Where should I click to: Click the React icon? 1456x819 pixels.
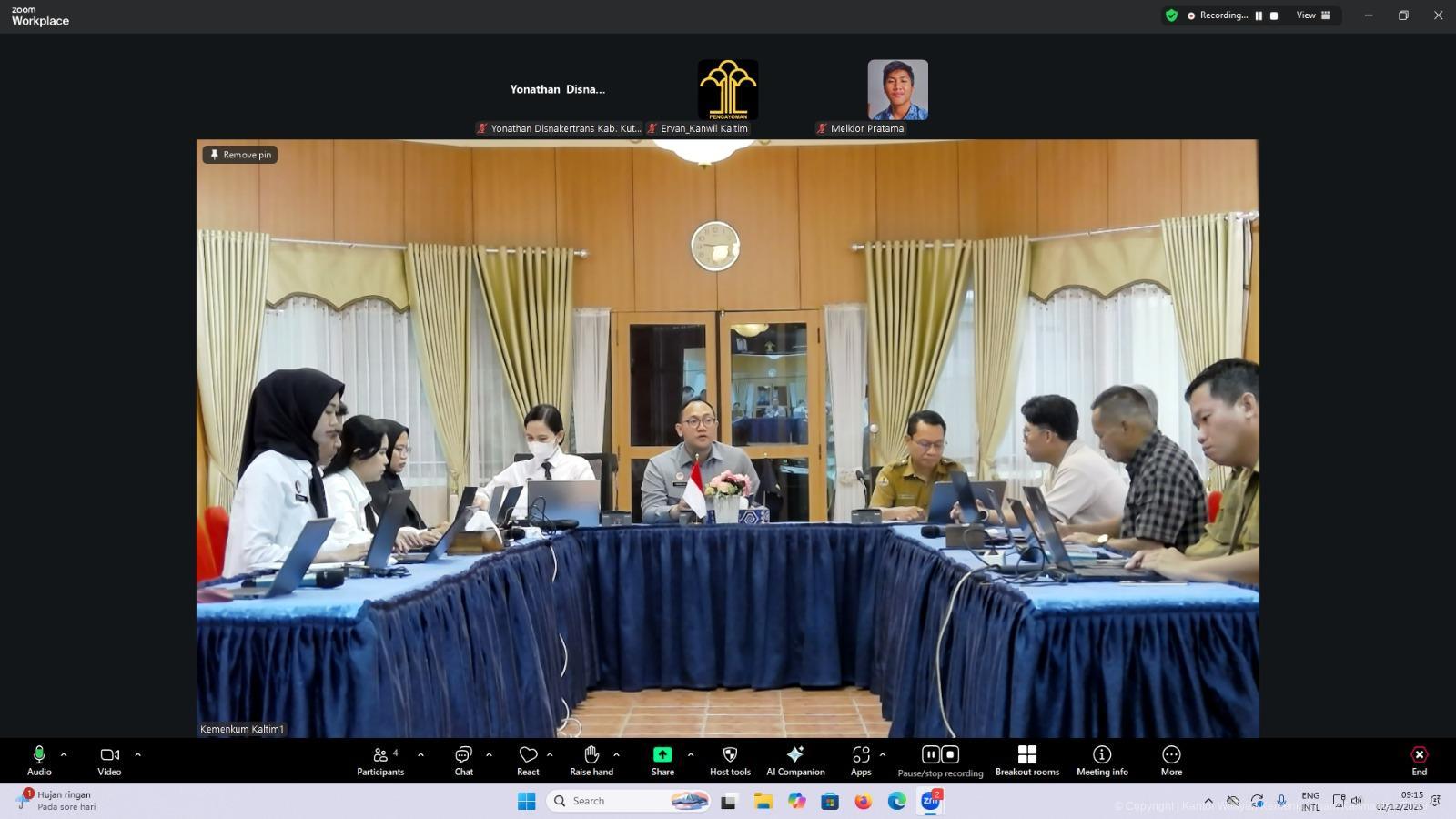(x=528, y=760)
